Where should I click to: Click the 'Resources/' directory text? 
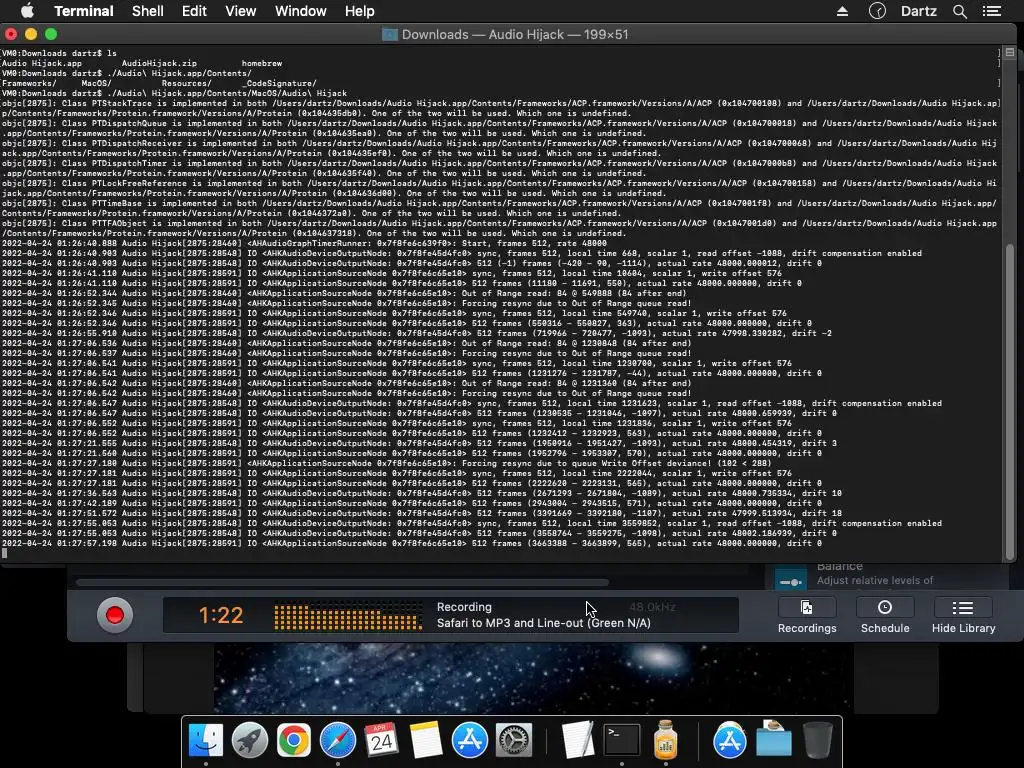pos(187,84)
